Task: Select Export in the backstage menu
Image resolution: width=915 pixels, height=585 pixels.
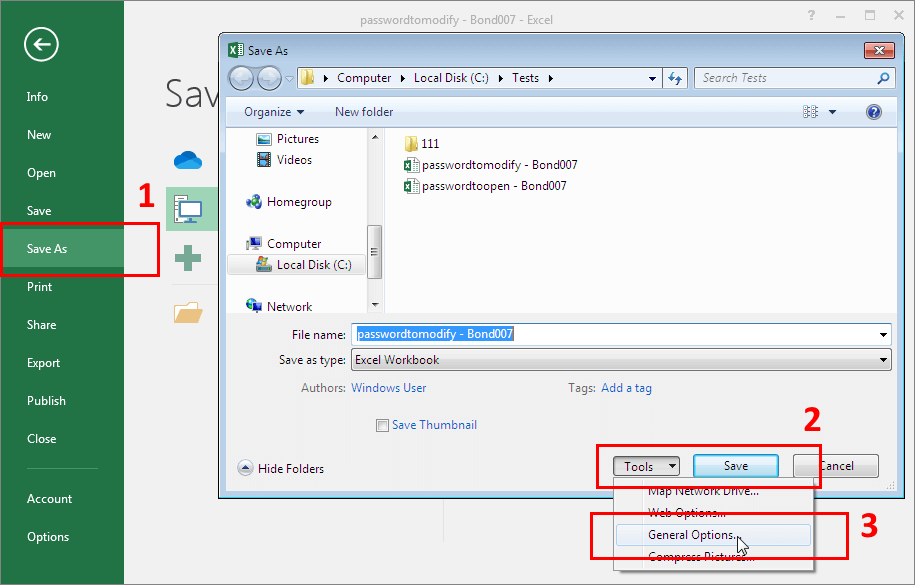Action: [43, 363]
